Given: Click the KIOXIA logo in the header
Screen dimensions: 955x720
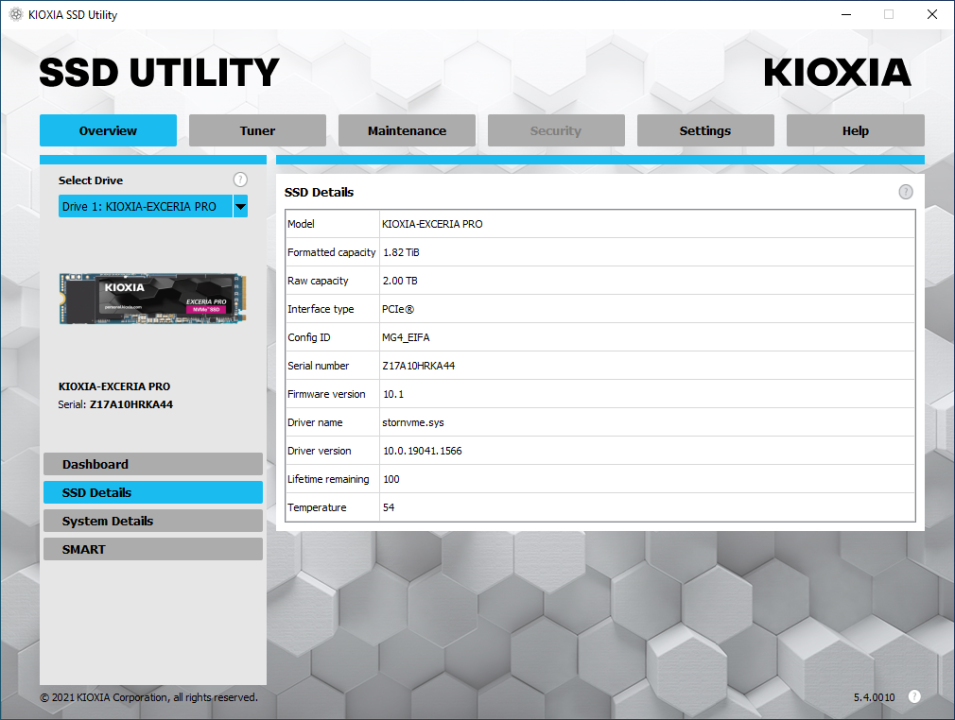Looking at the screenshot, I should (837, 72).
